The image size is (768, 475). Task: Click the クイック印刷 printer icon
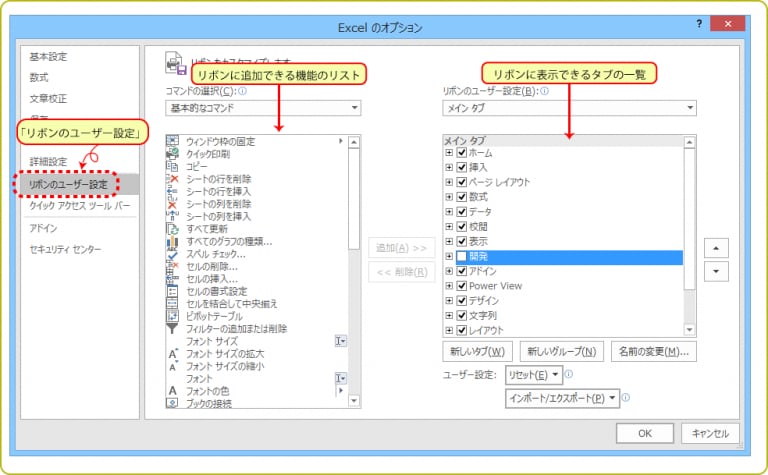[x=172, y=154]
